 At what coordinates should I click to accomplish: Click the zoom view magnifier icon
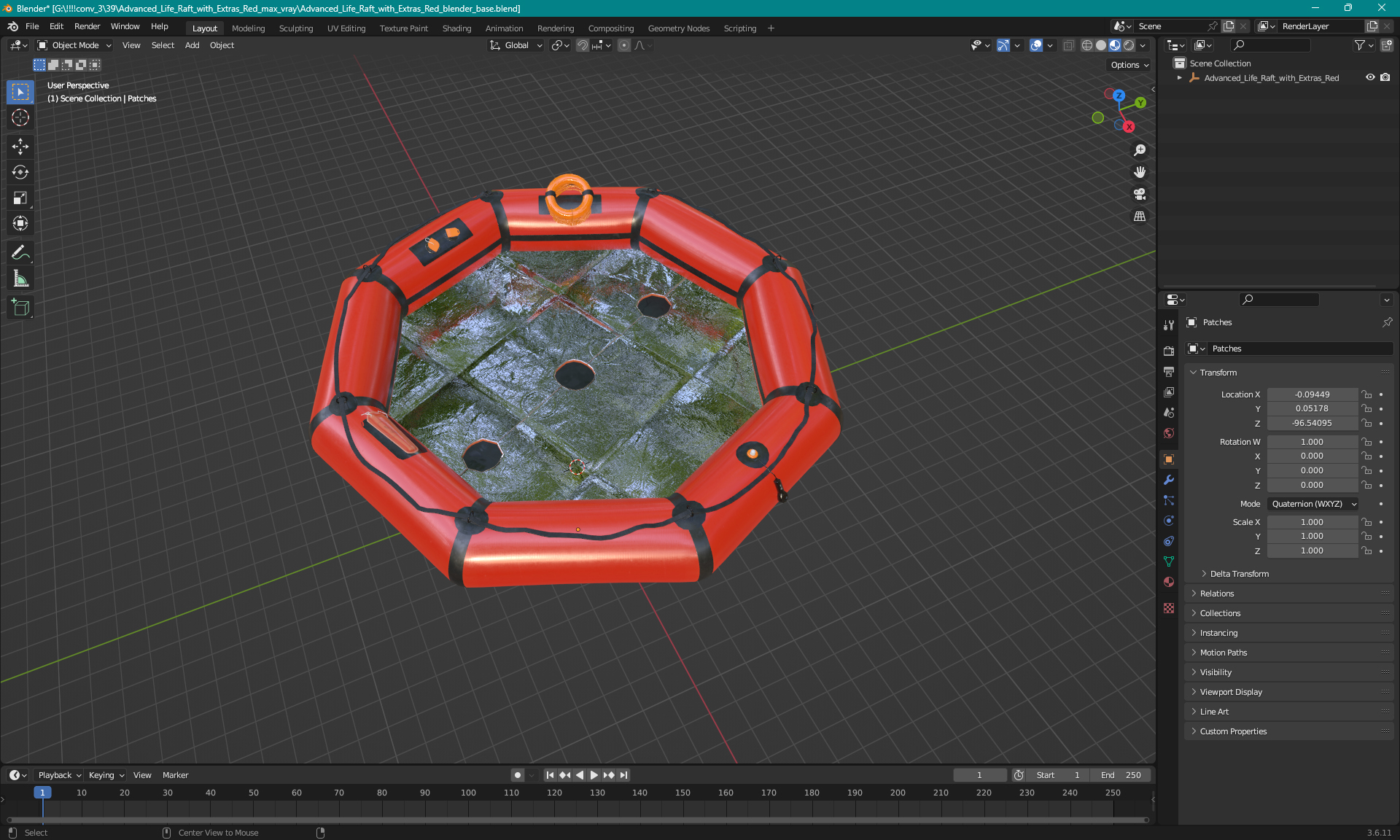(x=1140, y=150)
